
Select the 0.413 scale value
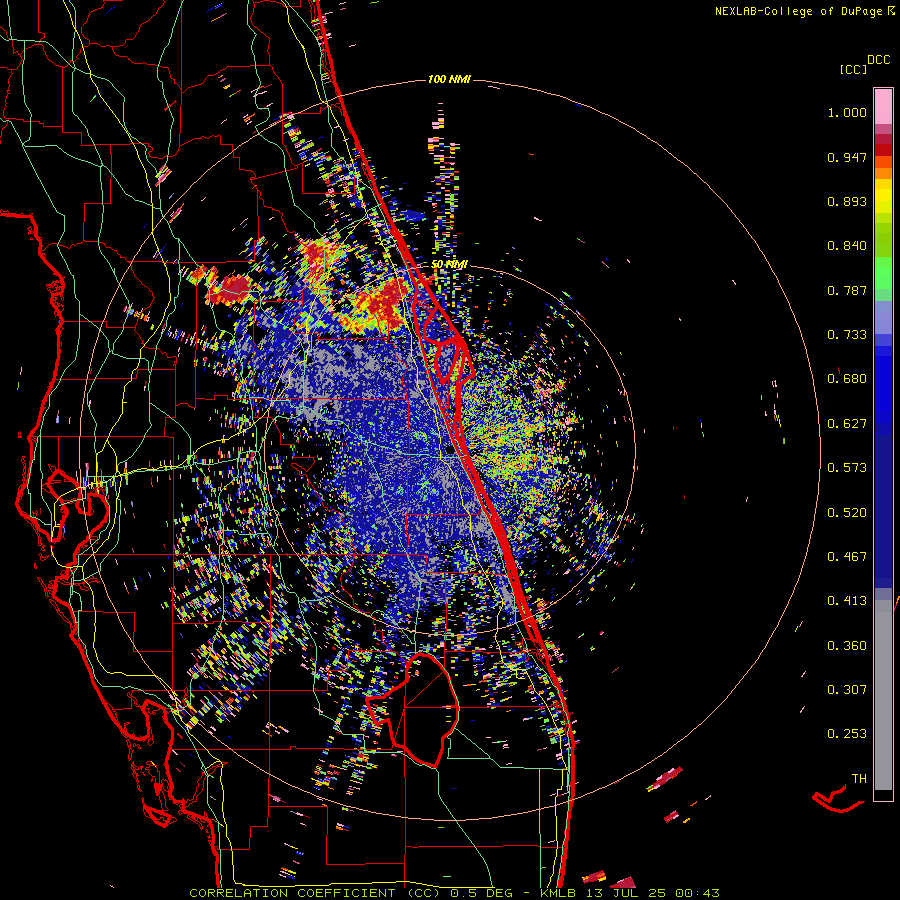click(x=847, y=601)
